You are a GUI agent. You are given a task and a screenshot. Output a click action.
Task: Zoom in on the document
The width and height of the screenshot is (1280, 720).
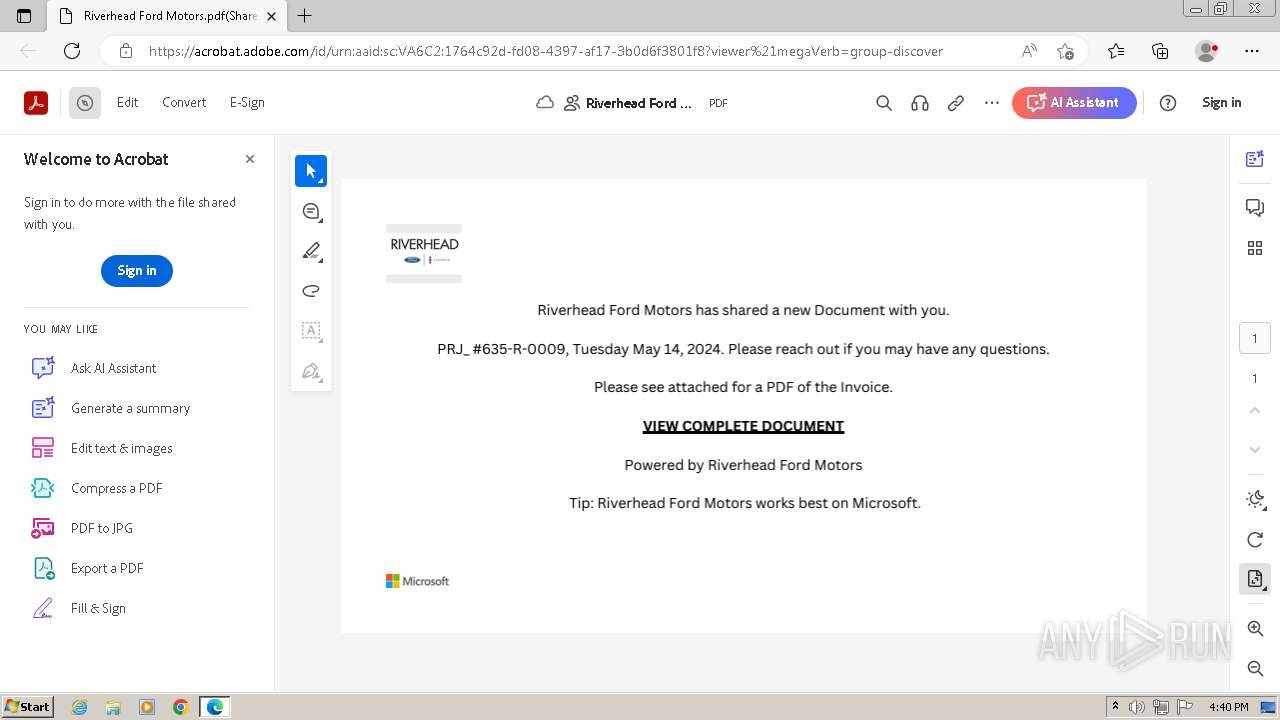(x=1255, y=628)
